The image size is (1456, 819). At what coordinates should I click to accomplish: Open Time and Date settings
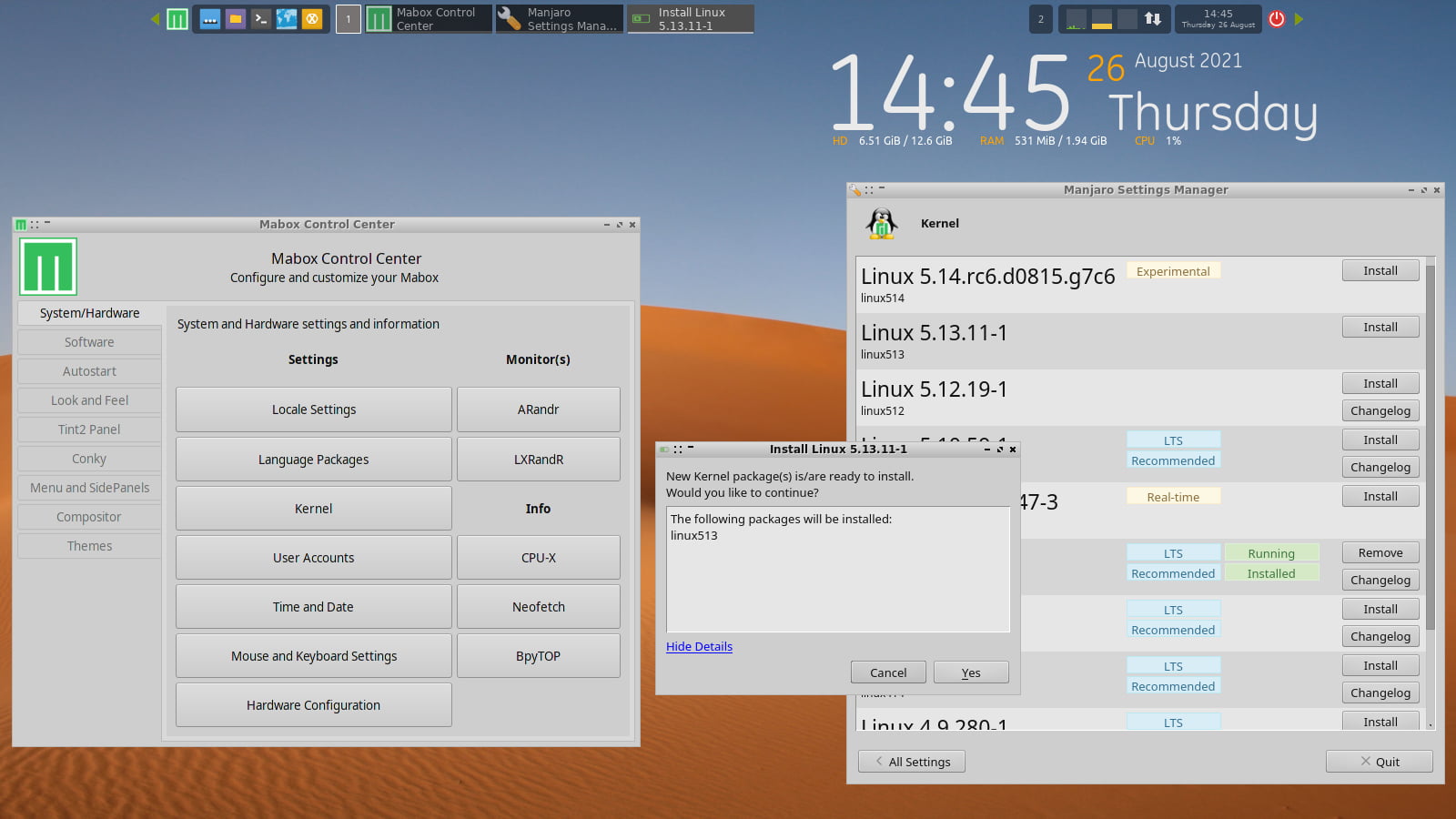314,607
